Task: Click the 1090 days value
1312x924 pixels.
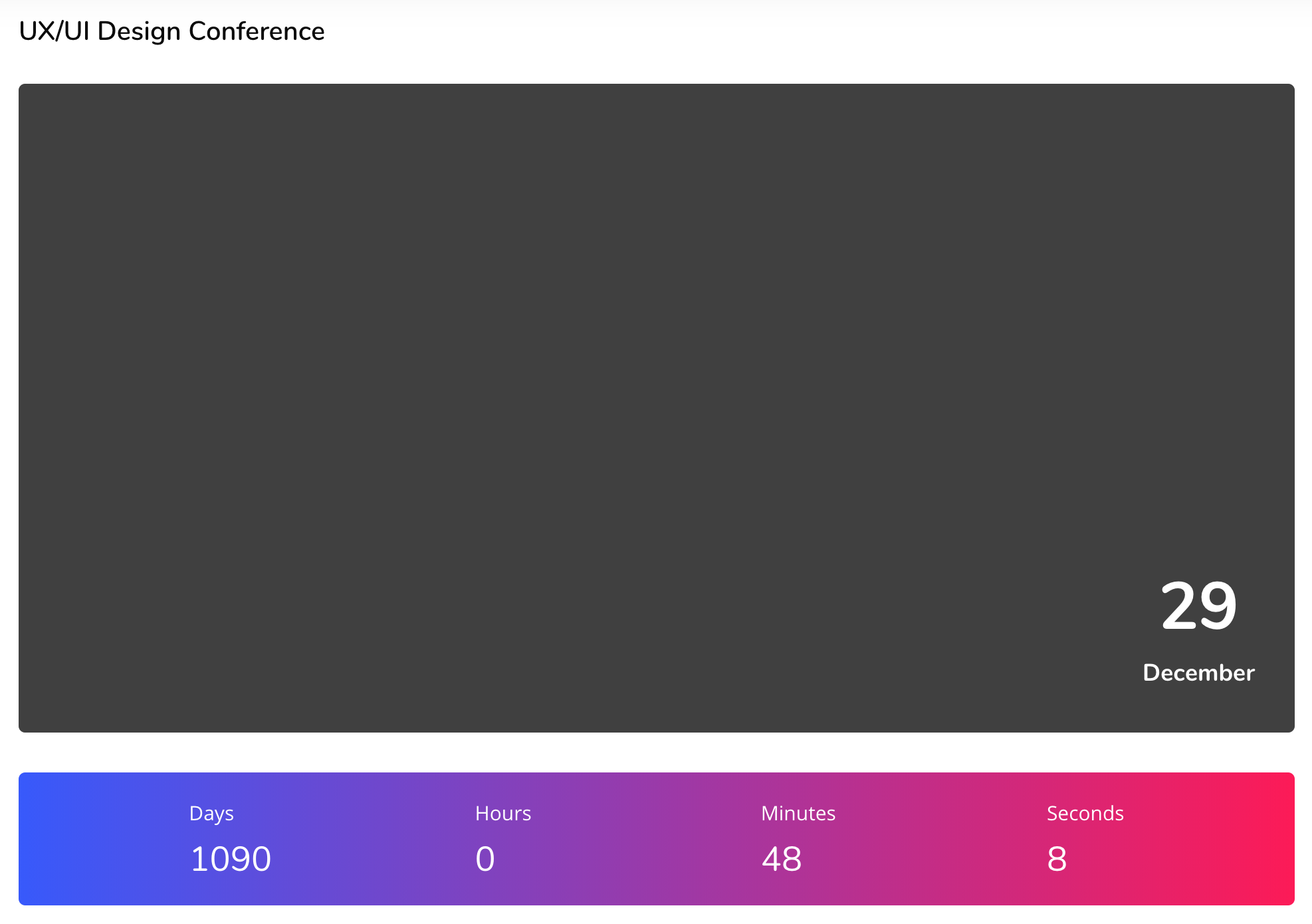Action: [231, 858]
